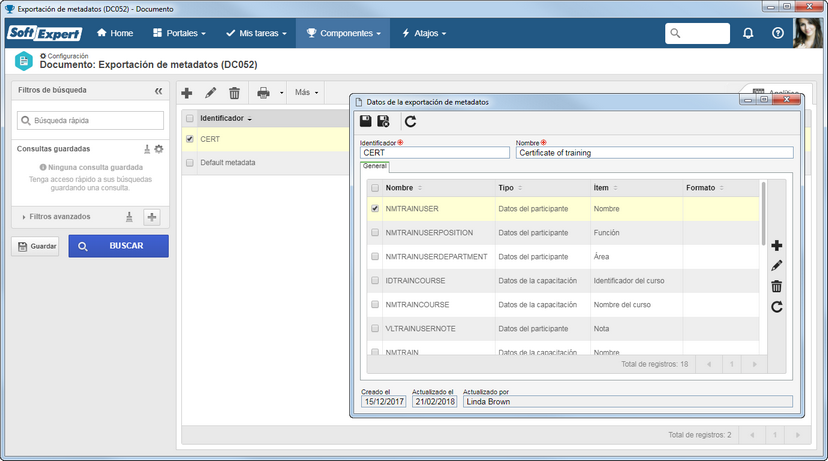Select the Default metadata row
Viewport: 828px width, 461px height.
click(264, 163)
